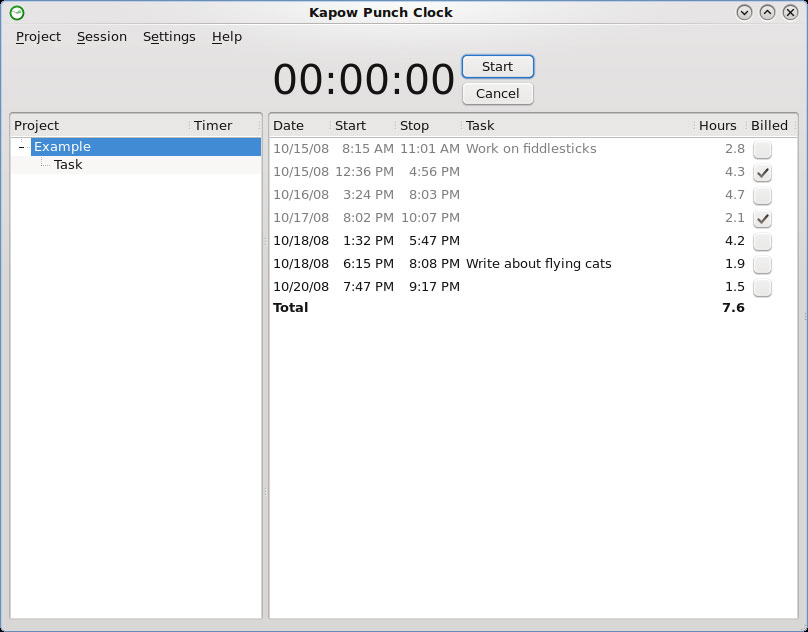
Task: Click the 12:36 PM start time
Action: [x=364, y=172]
